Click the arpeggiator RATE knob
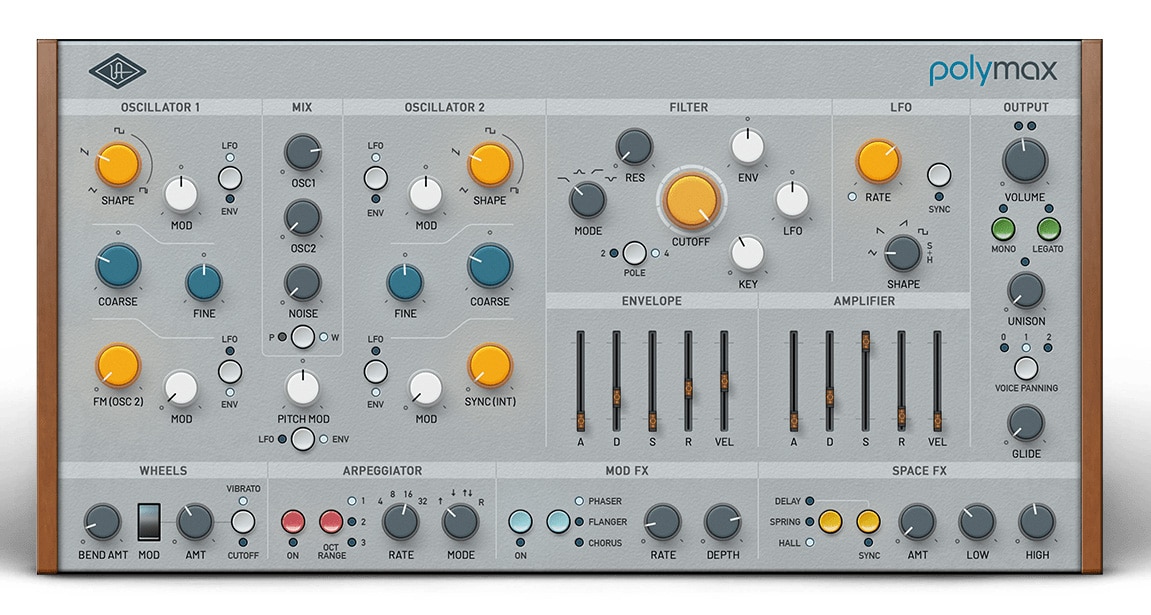Screen dimensions: 1151x615 pyautogui.click(x=401, y=522)
